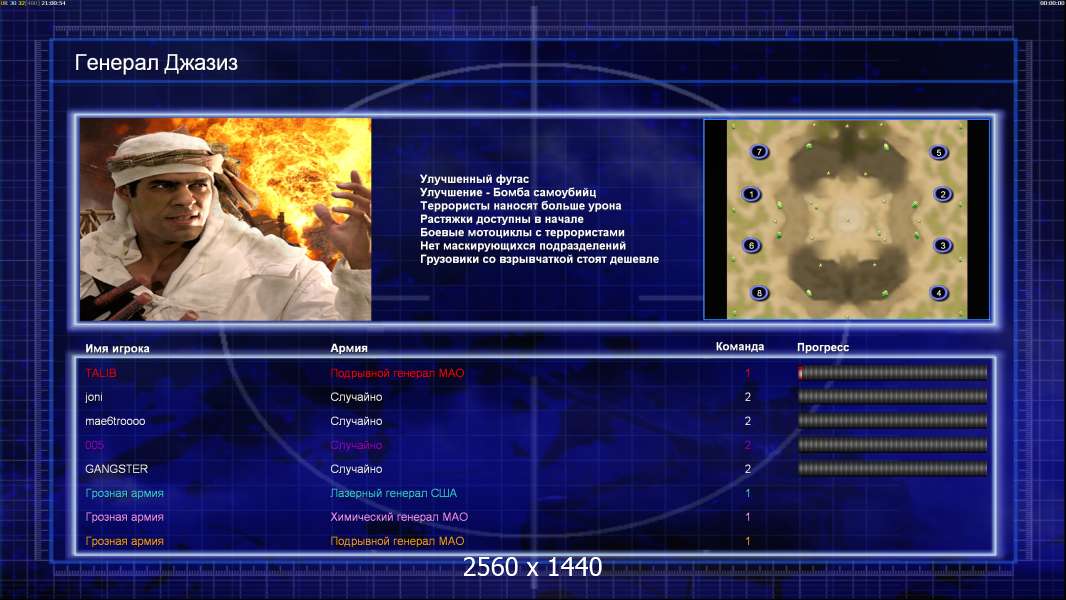Click the 'Химический генерал МАО' army entry
1066x600 pixels.
399,517
